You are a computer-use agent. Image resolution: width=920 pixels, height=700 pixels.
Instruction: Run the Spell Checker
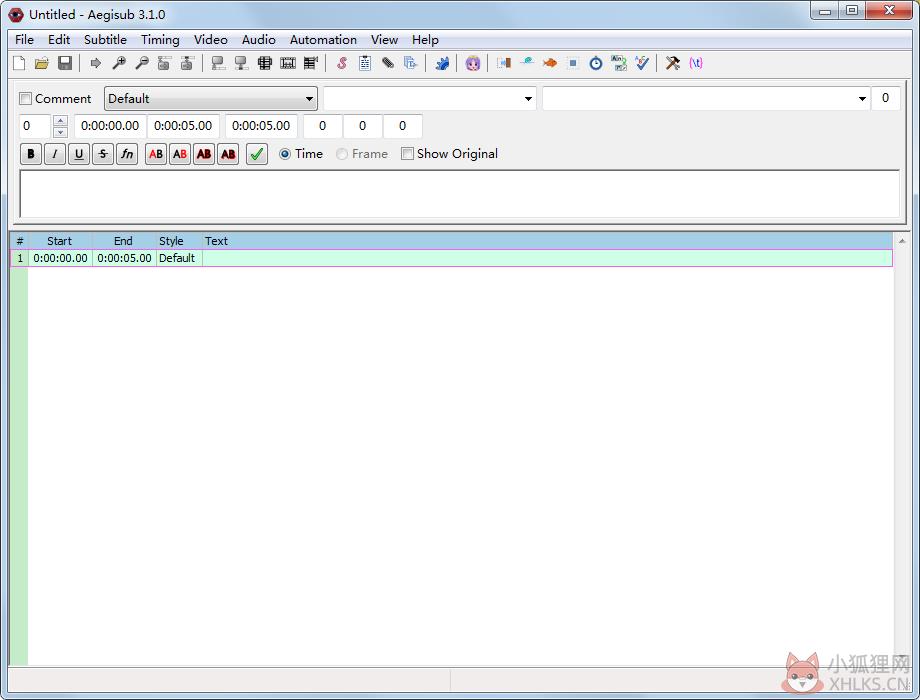click(x=642, y=63)
